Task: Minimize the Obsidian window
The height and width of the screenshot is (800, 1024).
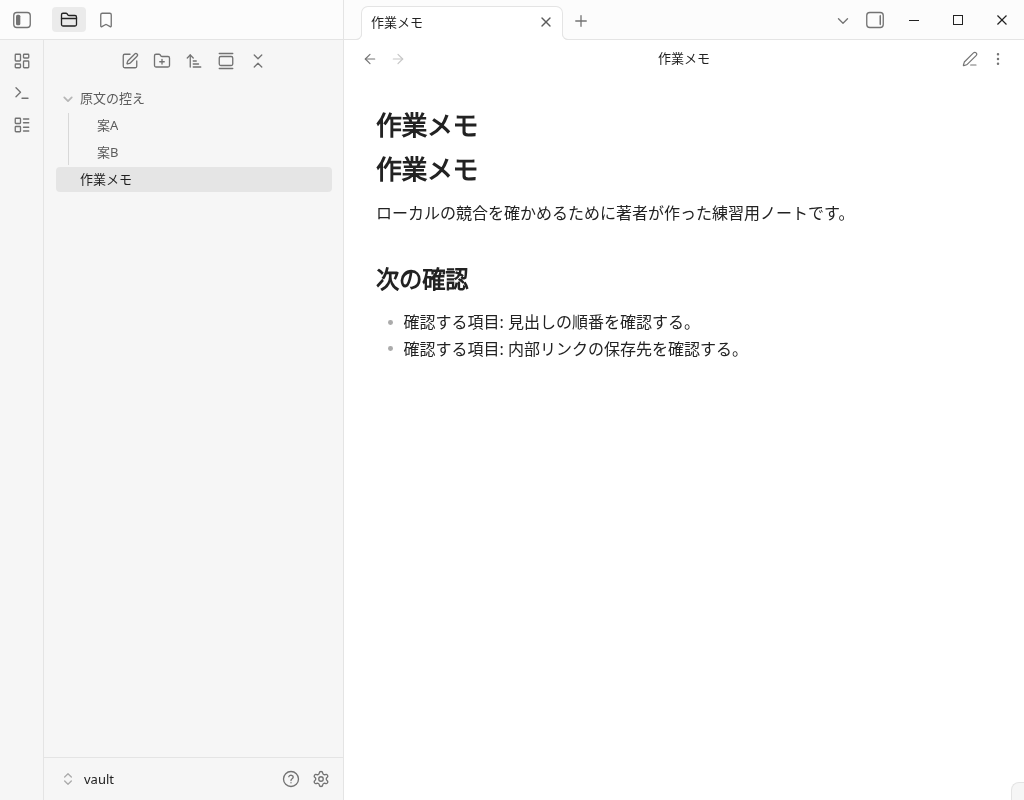Action: (914, 20)
